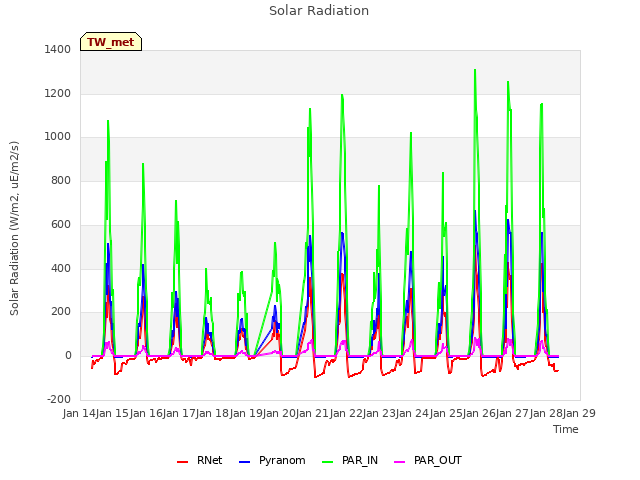Image resolution: width=640 pixels, height=480 pixels.
Task: Click the first green PAR_IN peak on Jan 15
Action: click(x=108, y=121)
